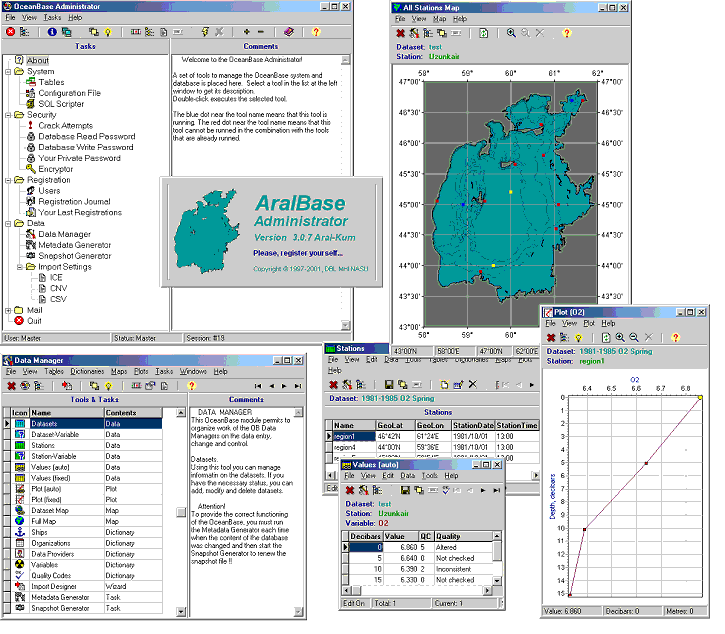Click scroll-down arrow of Data Manager tools list
The image size is (725, 634).
181,612
